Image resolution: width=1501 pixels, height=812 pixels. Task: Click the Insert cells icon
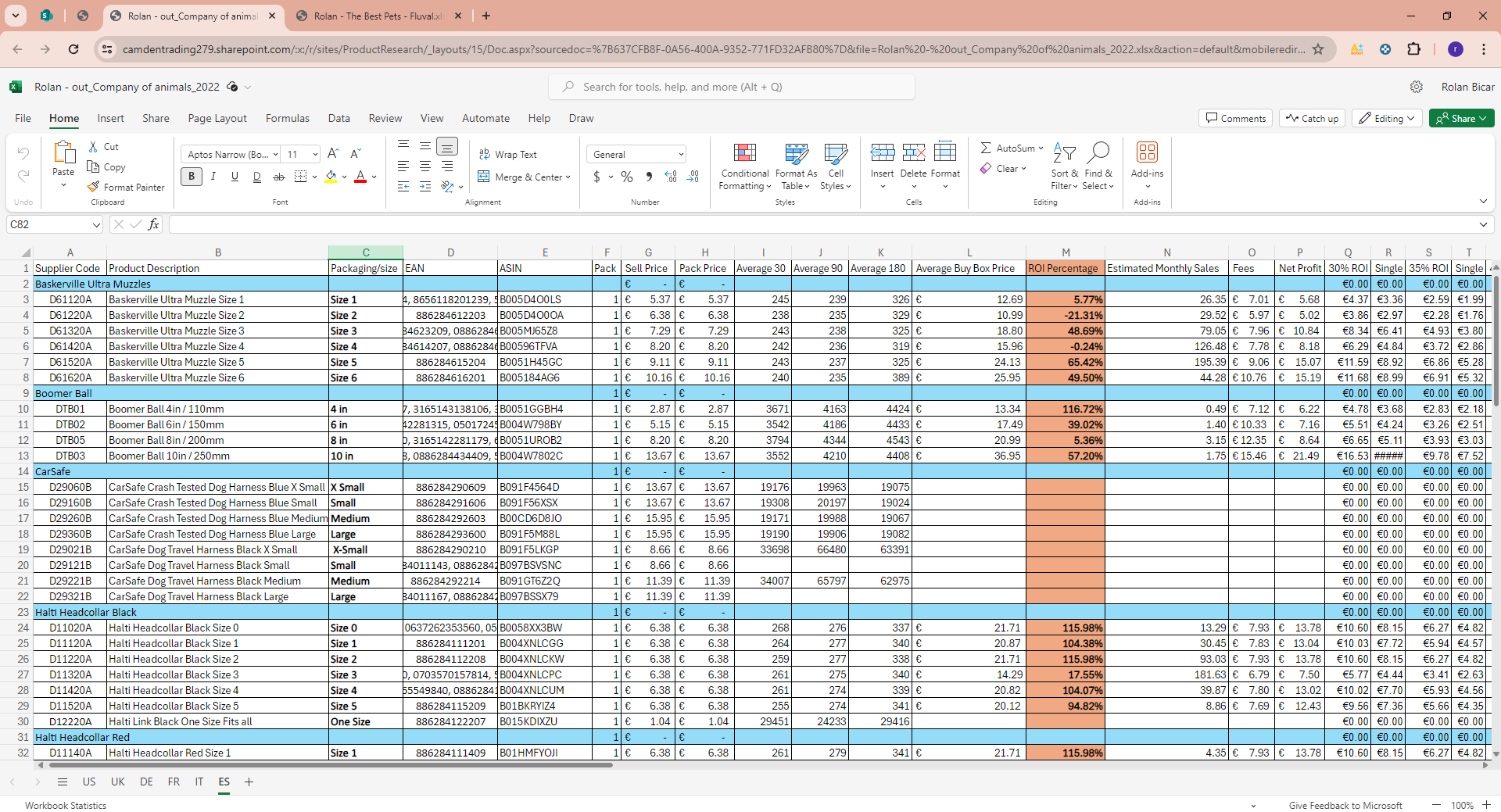pyautogui.click(x=883, y=152)
